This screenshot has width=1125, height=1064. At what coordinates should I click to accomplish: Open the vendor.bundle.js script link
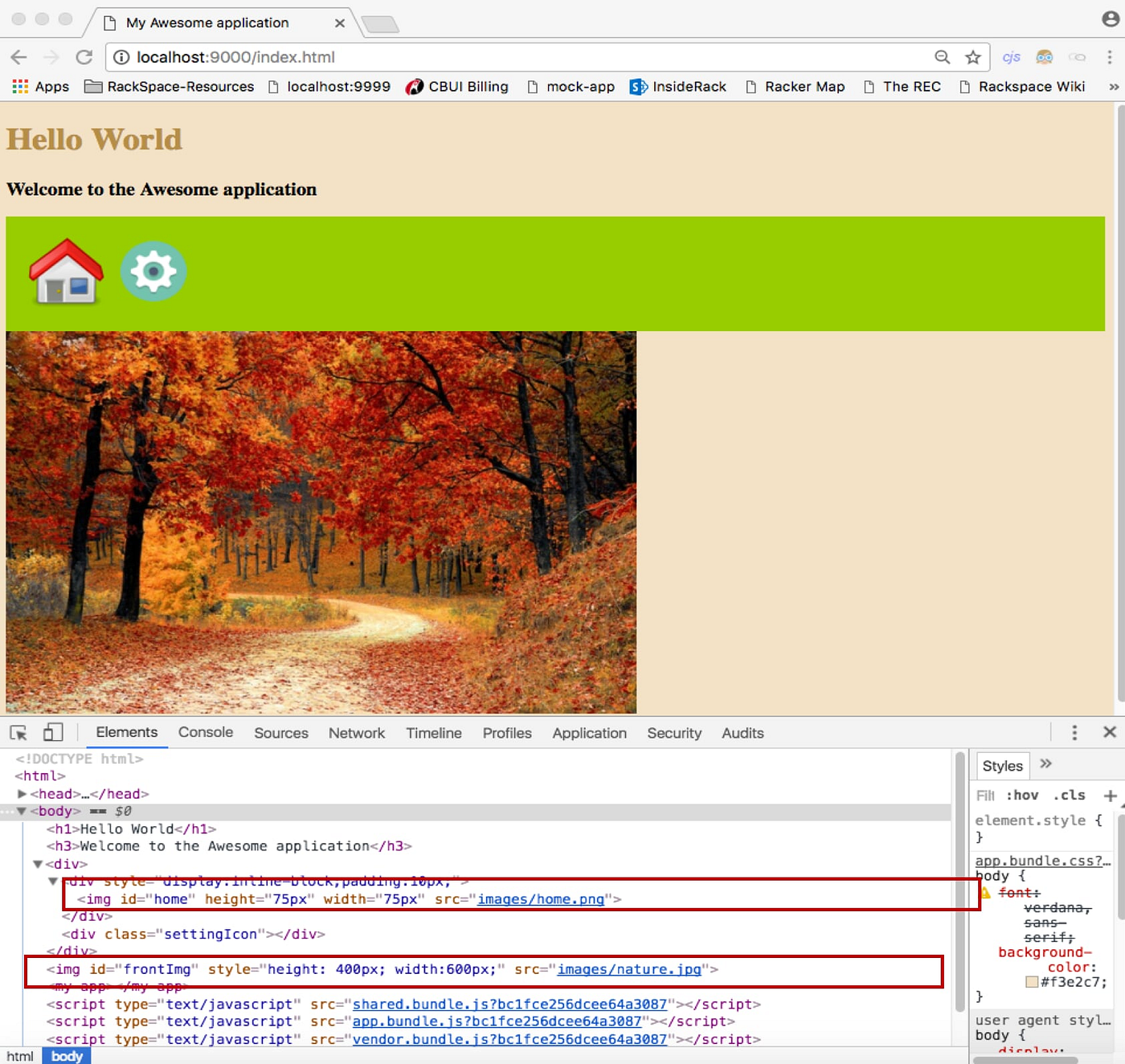point(509,1039)
